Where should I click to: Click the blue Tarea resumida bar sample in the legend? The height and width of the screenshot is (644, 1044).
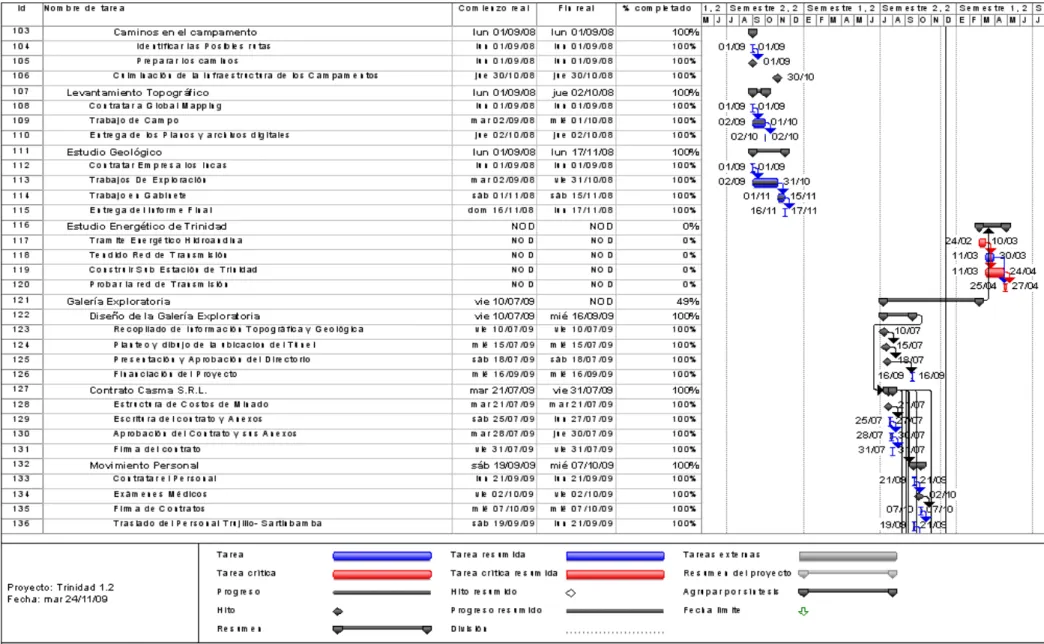[x=615, y=555]
